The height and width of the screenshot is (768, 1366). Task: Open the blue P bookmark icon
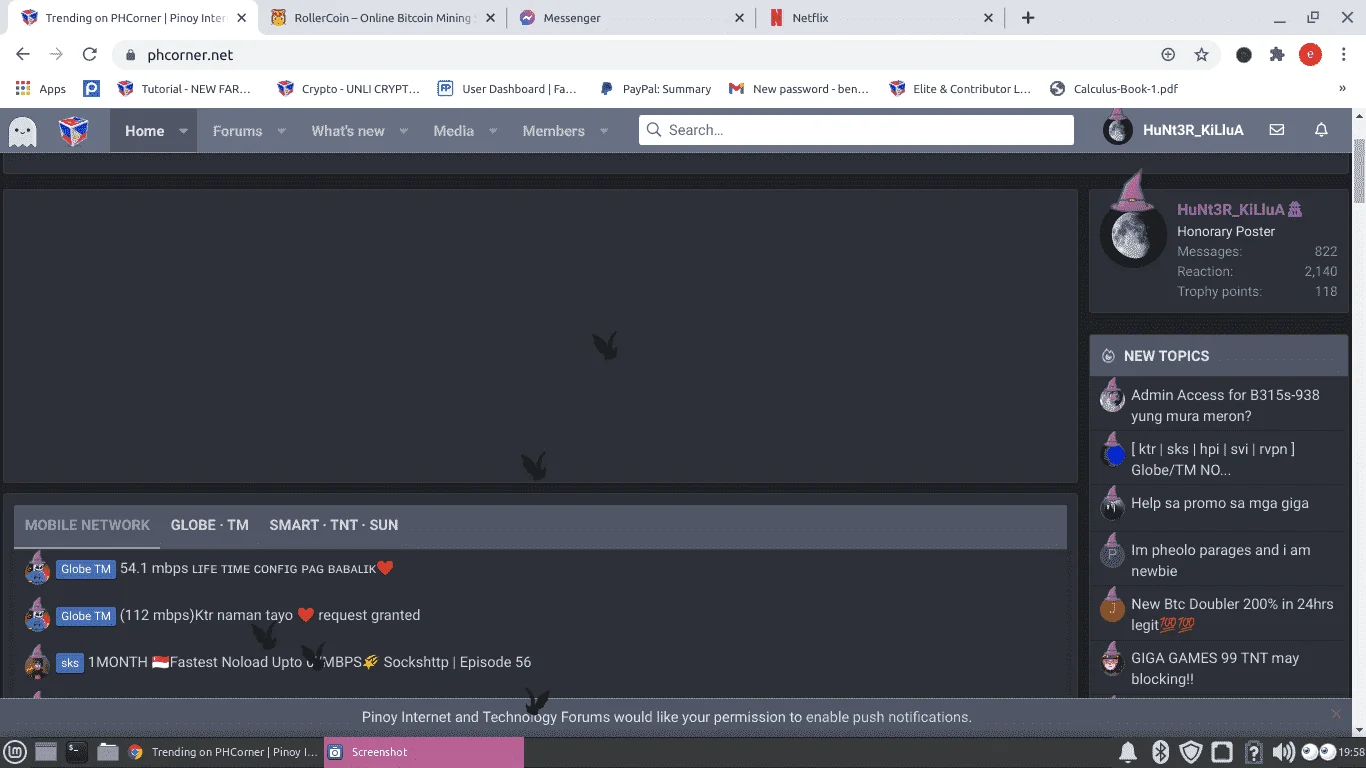pos(91,89)
